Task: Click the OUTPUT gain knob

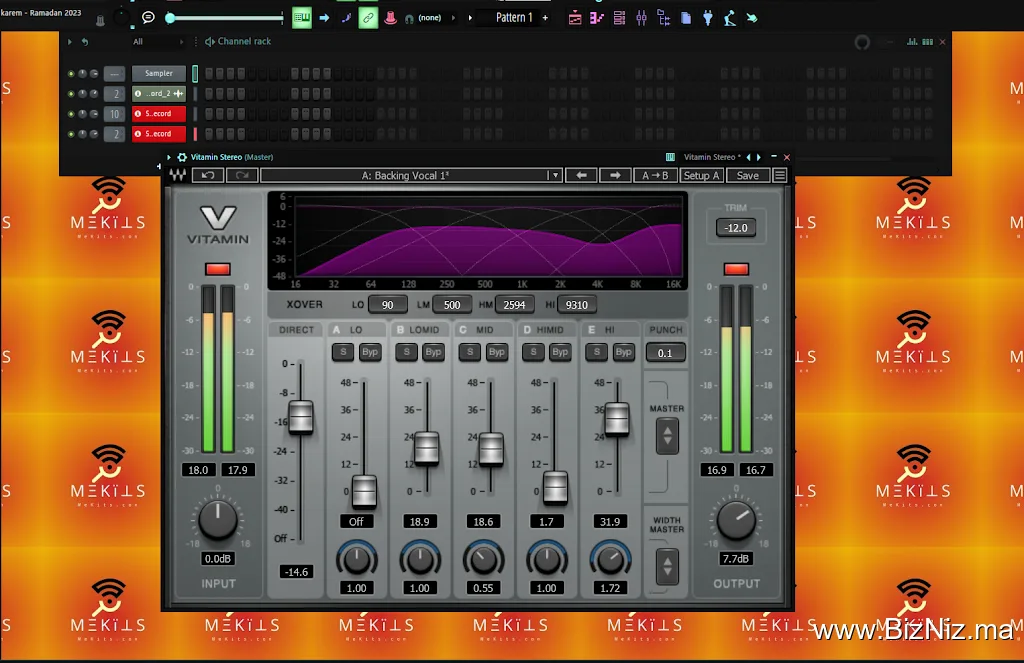Action: tap(736, 521)
